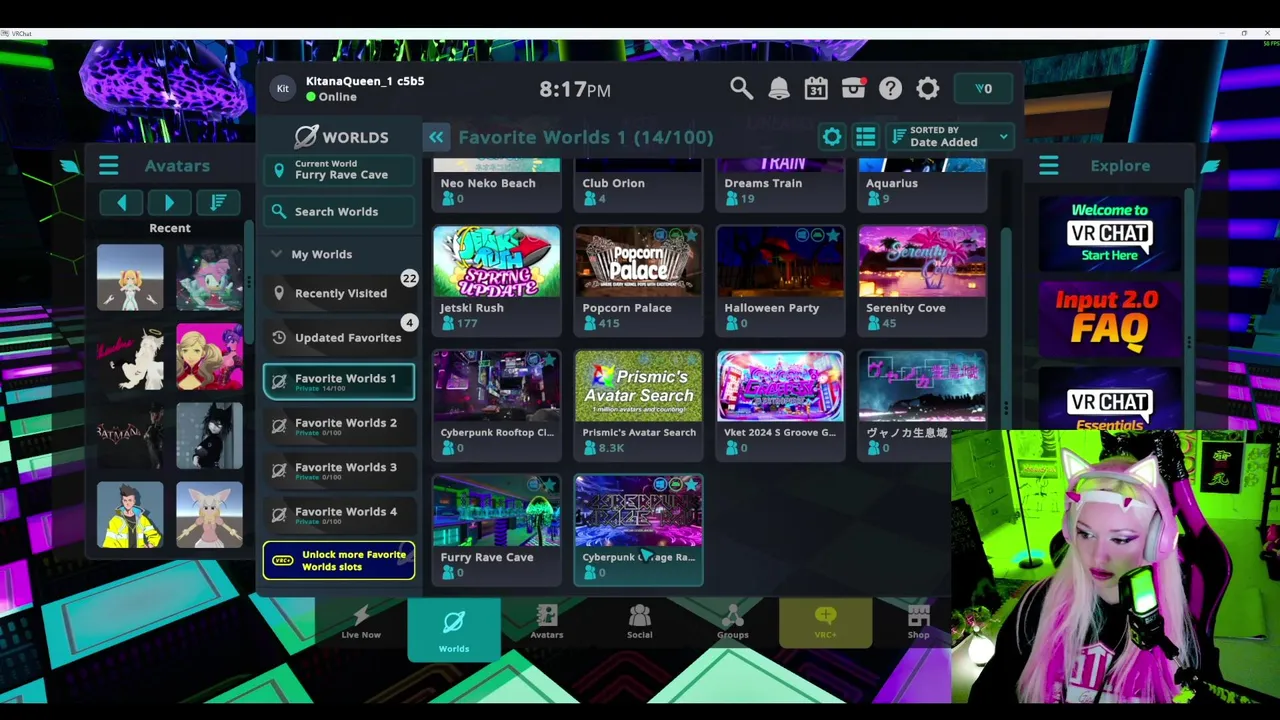Image resolution: width=1280 pixels, height=720 pixels.
Task: Go to next avatar page arrow
Action: [x=169, y=203]
